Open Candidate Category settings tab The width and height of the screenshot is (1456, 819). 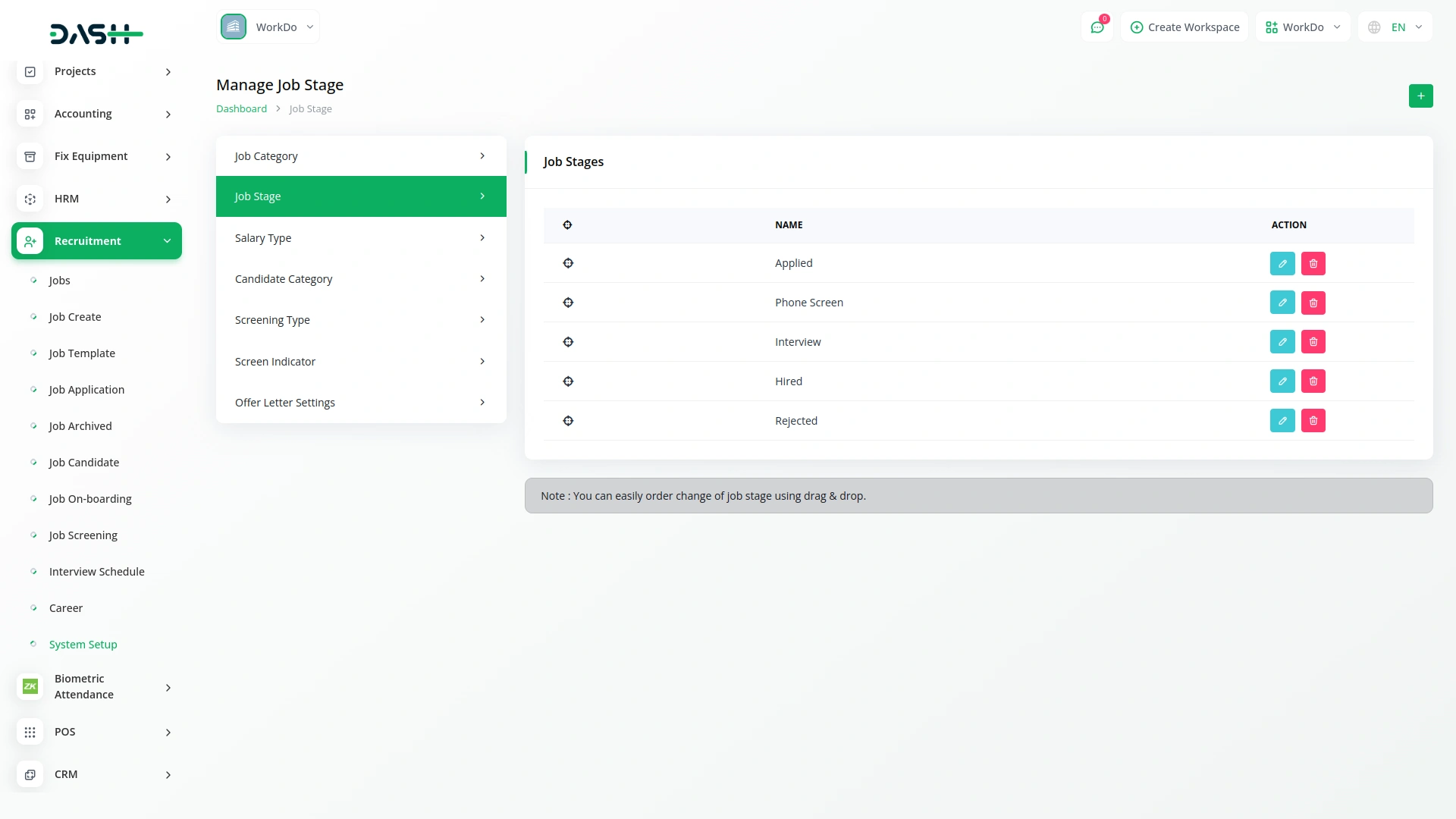(x=361, y=279)
